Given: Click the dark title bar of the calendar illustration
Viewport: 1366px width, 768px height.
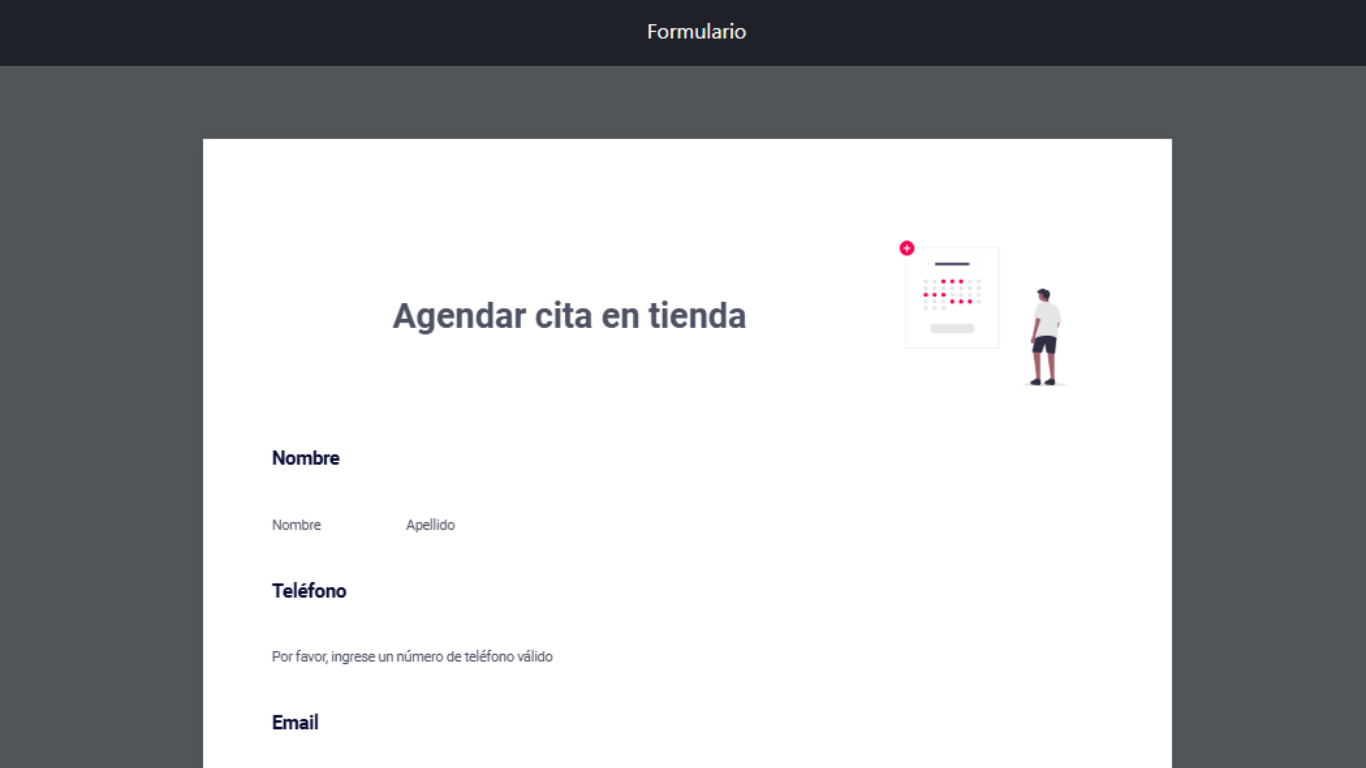Looking at the screenshot, I should click(x=952, y=264).
